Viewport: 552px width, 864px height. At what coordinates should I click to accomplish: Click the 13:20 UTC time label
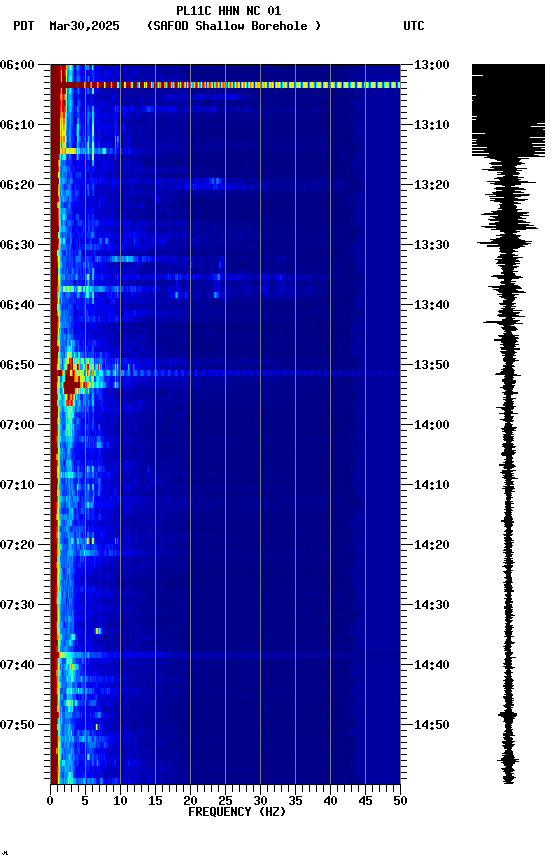click(431, 185)
